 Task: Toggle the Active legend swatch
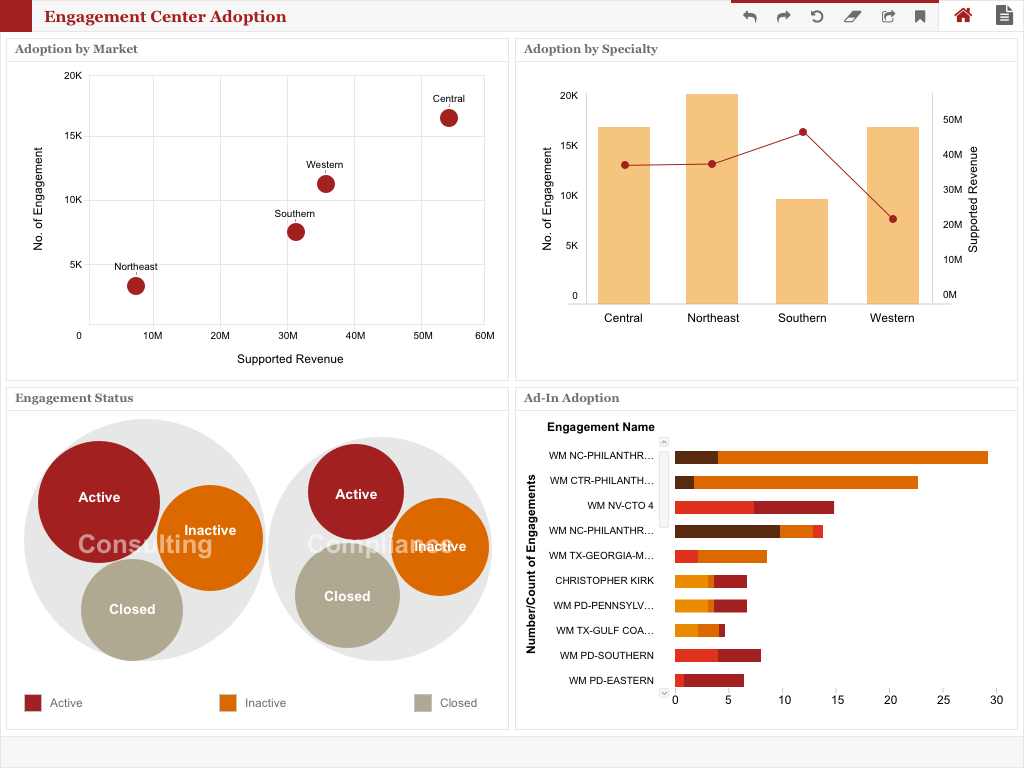tap(33, 703)
